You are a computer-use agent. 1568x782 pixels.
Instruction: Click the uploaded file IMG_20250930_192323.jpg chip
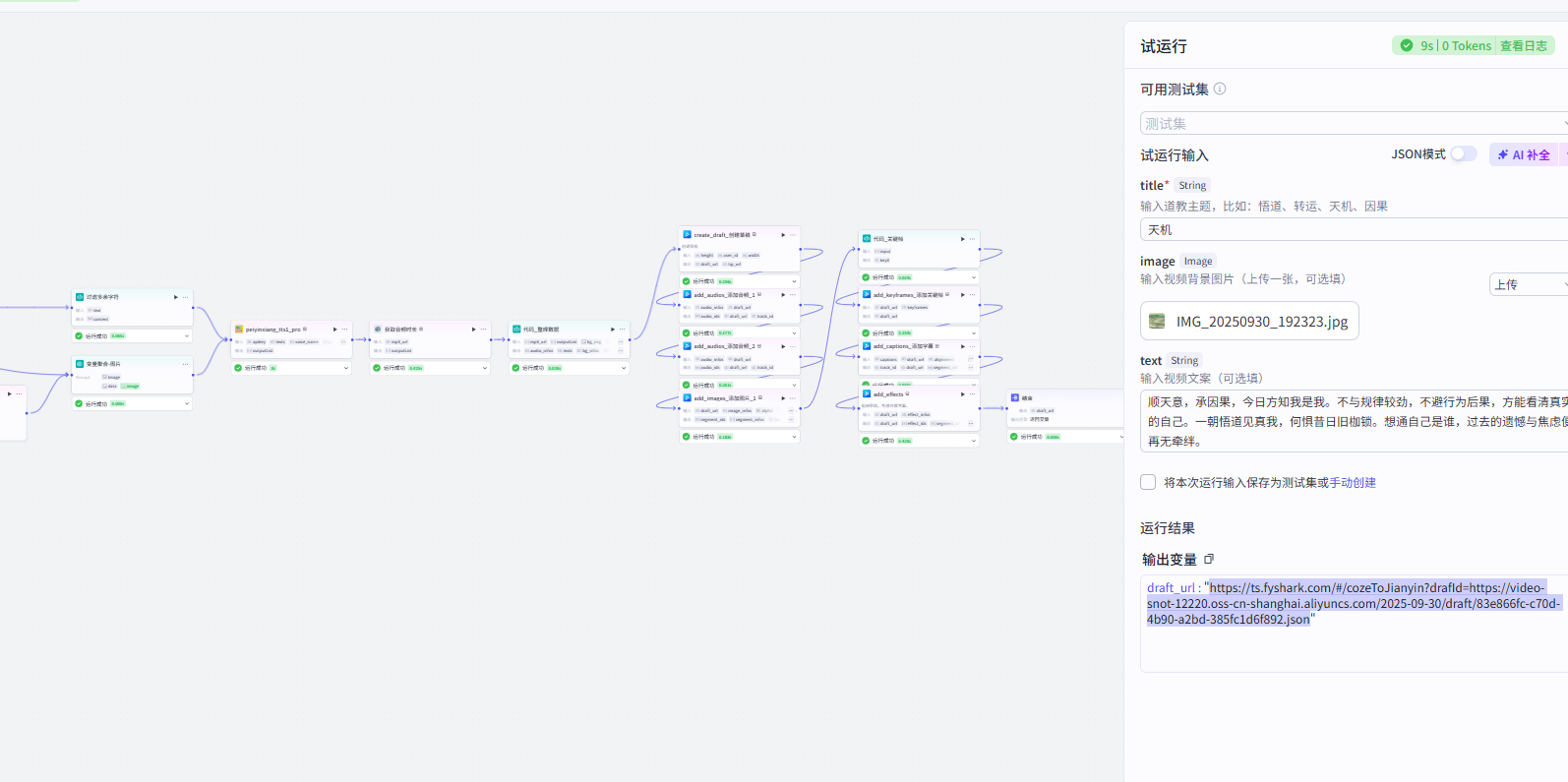coord(1249,321)
